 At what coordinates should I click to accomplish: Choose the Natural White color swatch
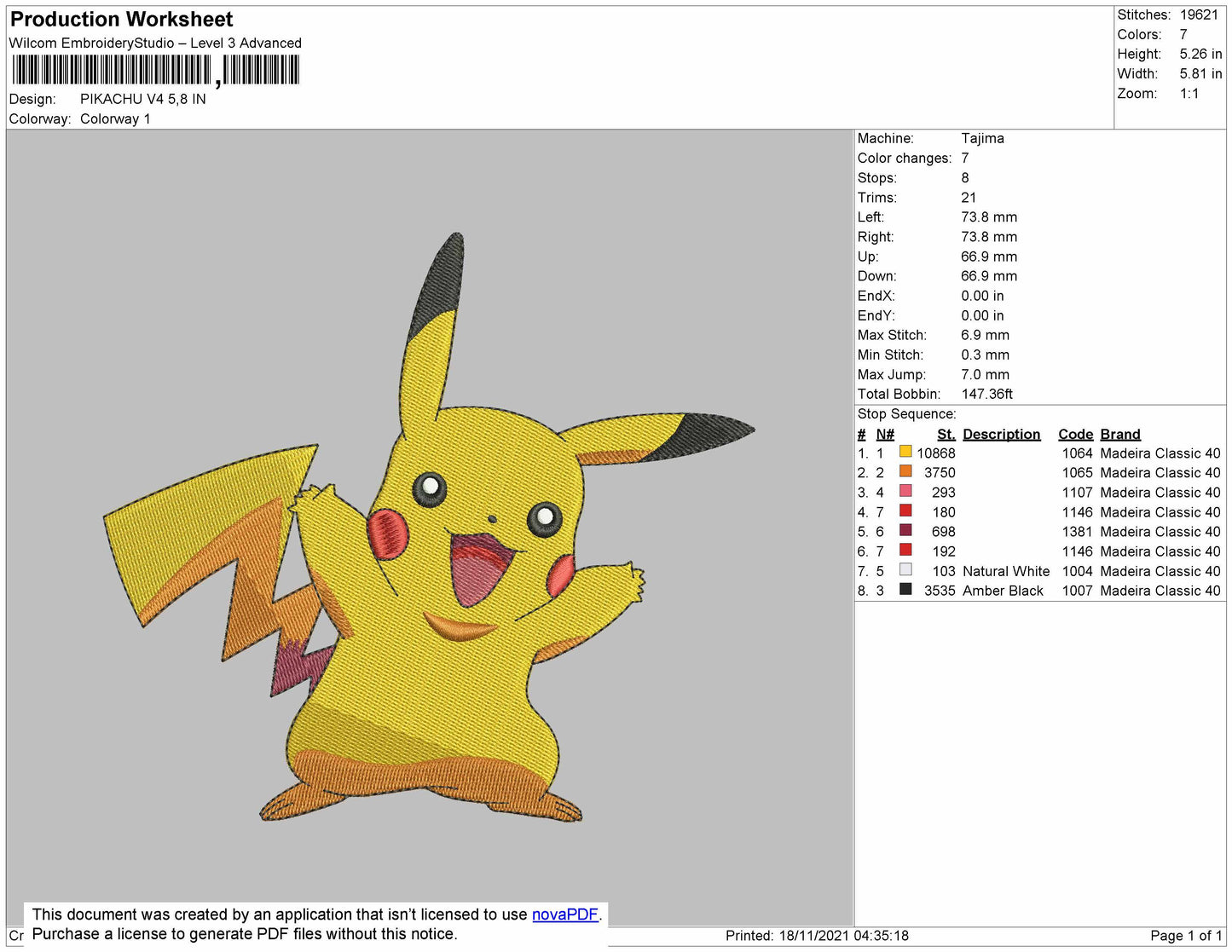(905, 570)
